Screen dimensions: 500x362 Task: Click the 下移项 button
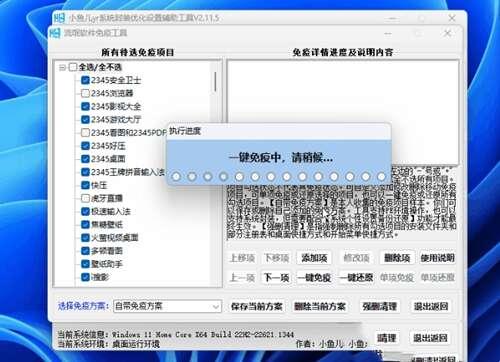276,258
